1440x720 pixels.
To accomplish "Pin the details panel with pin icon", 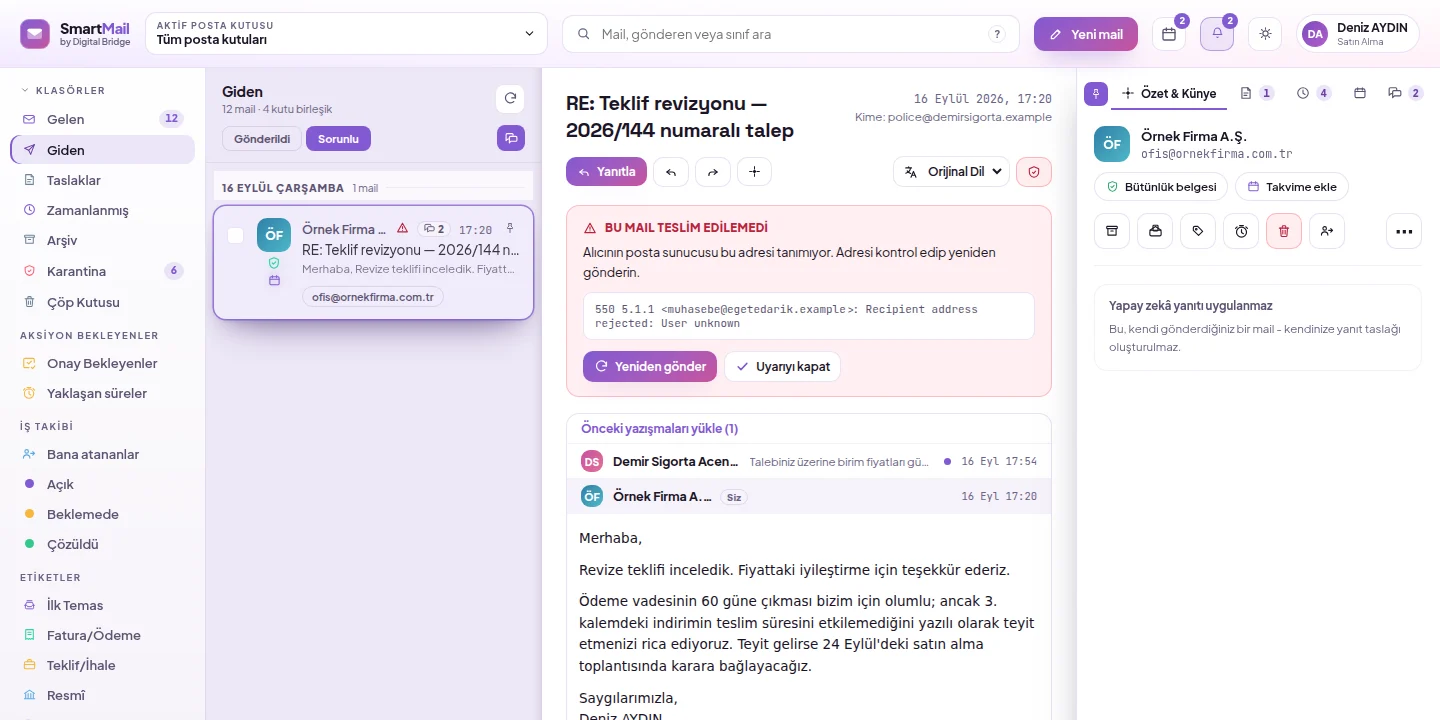I will (x=1096, y=94).
